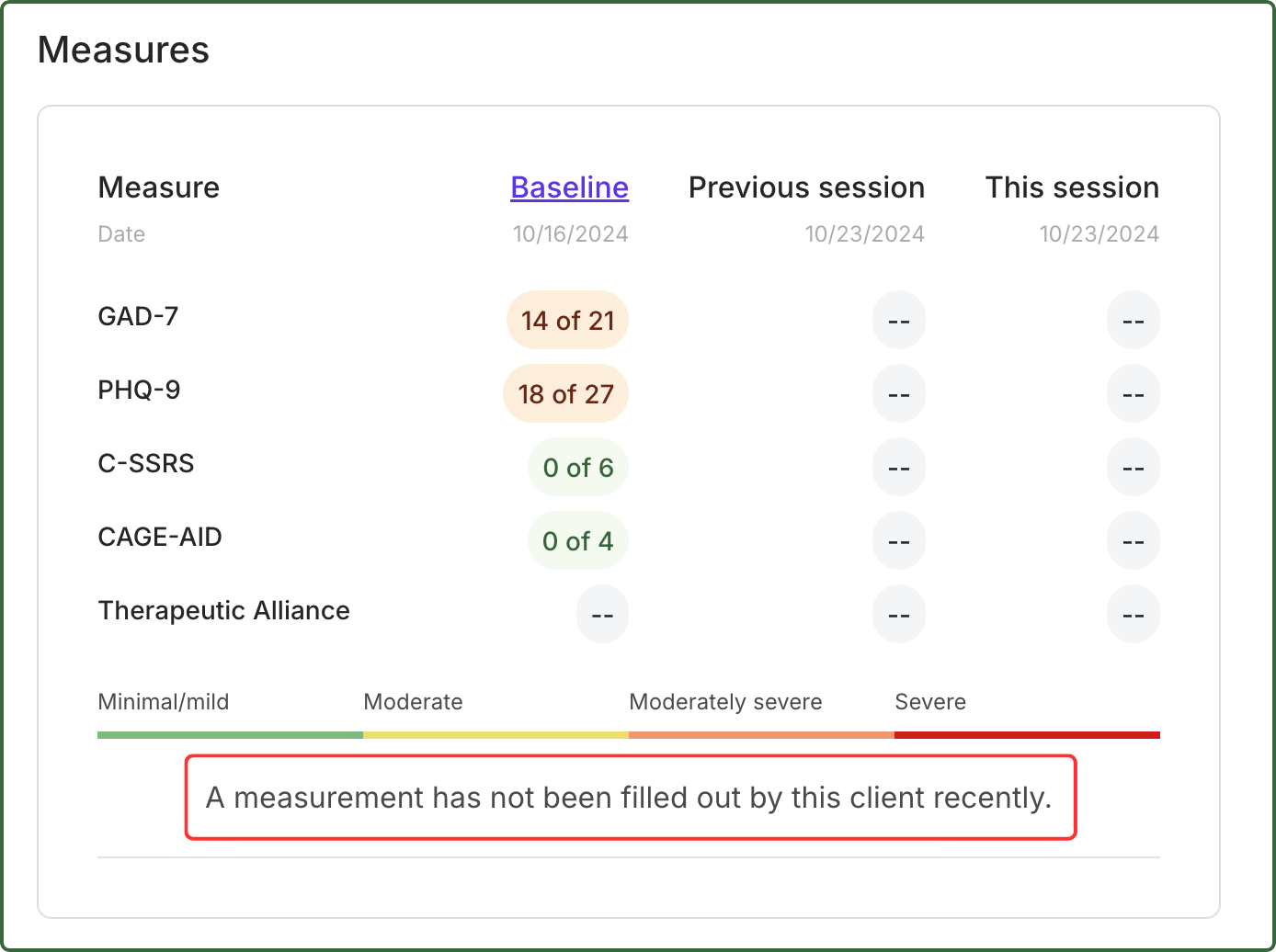Click GAD-7 previous session empty score

tap(898, 321)
